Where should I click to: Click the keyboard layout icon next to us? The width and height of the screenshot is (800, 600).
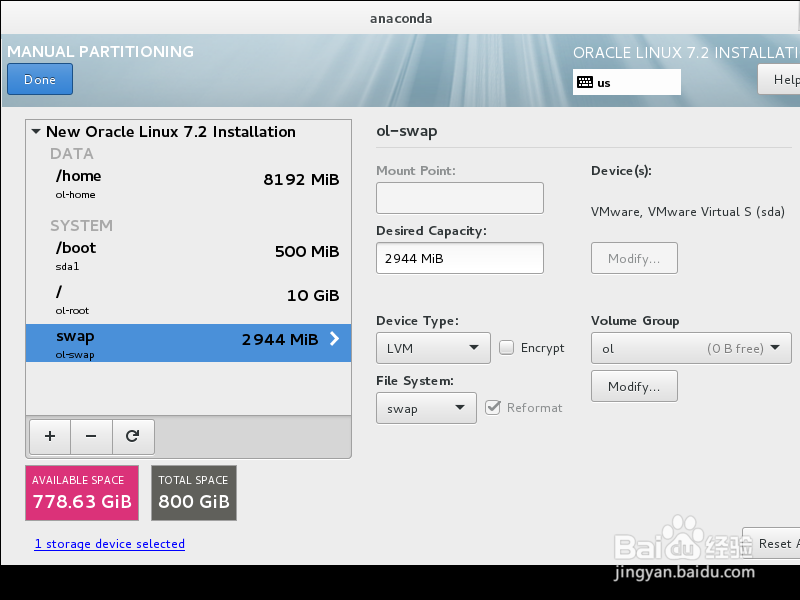(x=585, y=82)
